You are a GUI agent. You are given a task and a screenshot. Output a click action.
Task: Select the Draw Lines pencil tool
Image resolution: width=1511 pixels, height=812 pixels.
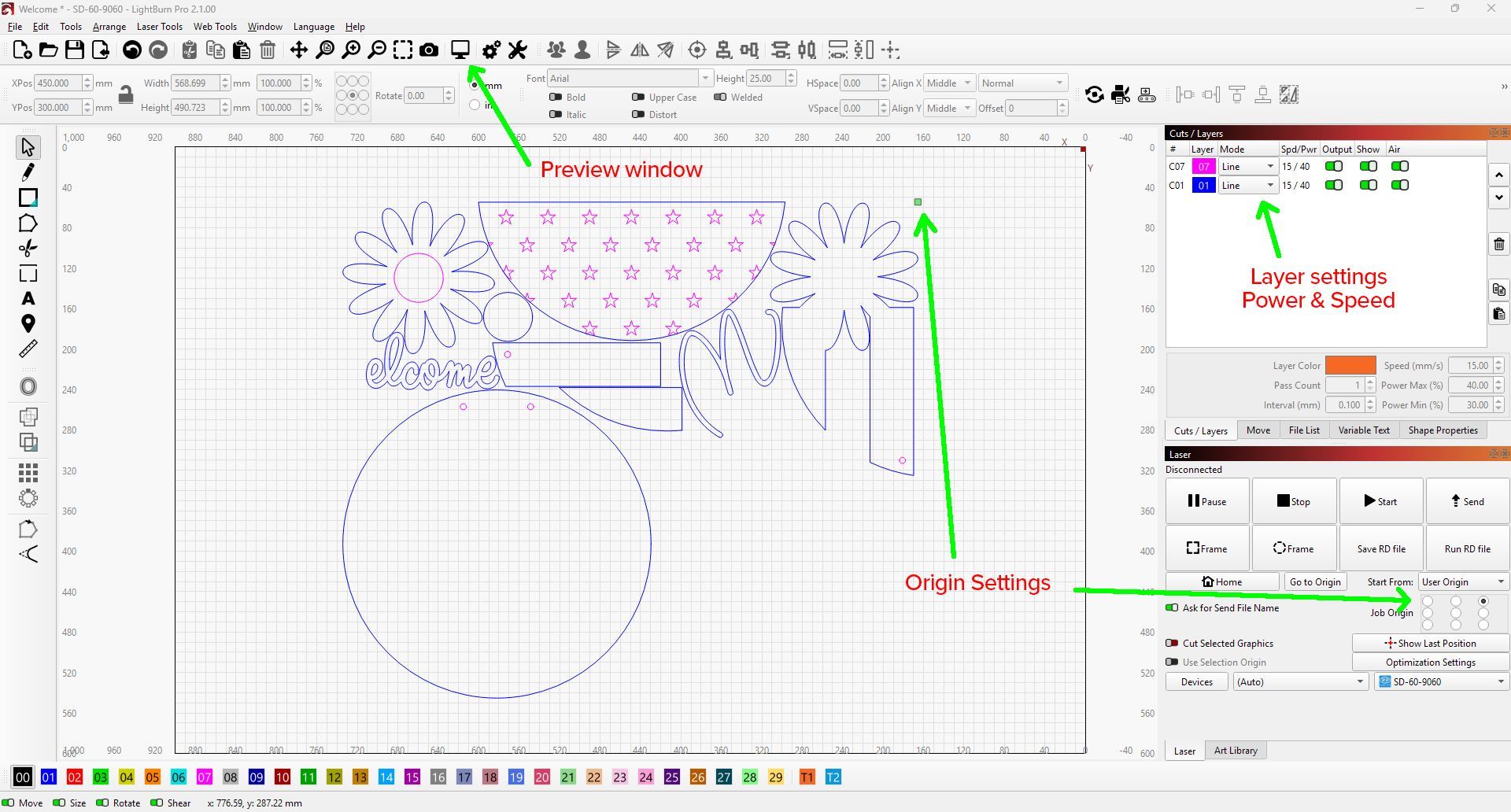click(x=28, y=172)
